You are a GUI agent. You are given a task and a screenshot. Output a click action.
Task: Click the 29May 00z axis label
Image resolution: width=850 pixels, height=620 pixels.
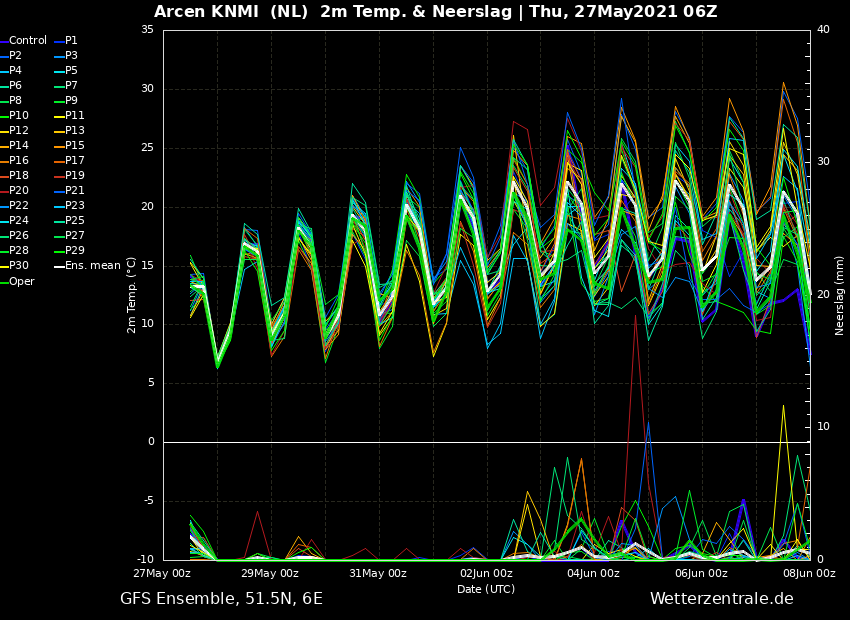tap(270, 573)
